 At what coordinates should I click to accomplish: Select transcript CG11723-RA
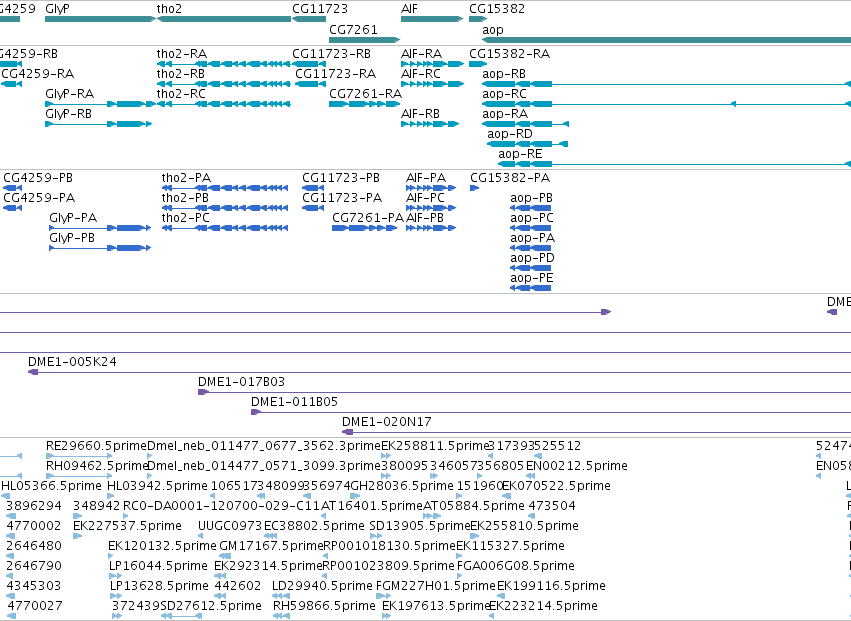point(310,84)
